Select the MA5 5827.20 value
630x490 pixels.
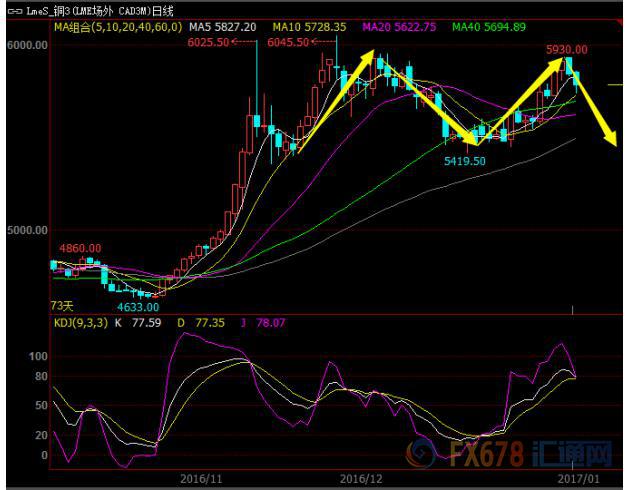pos(223,27)
